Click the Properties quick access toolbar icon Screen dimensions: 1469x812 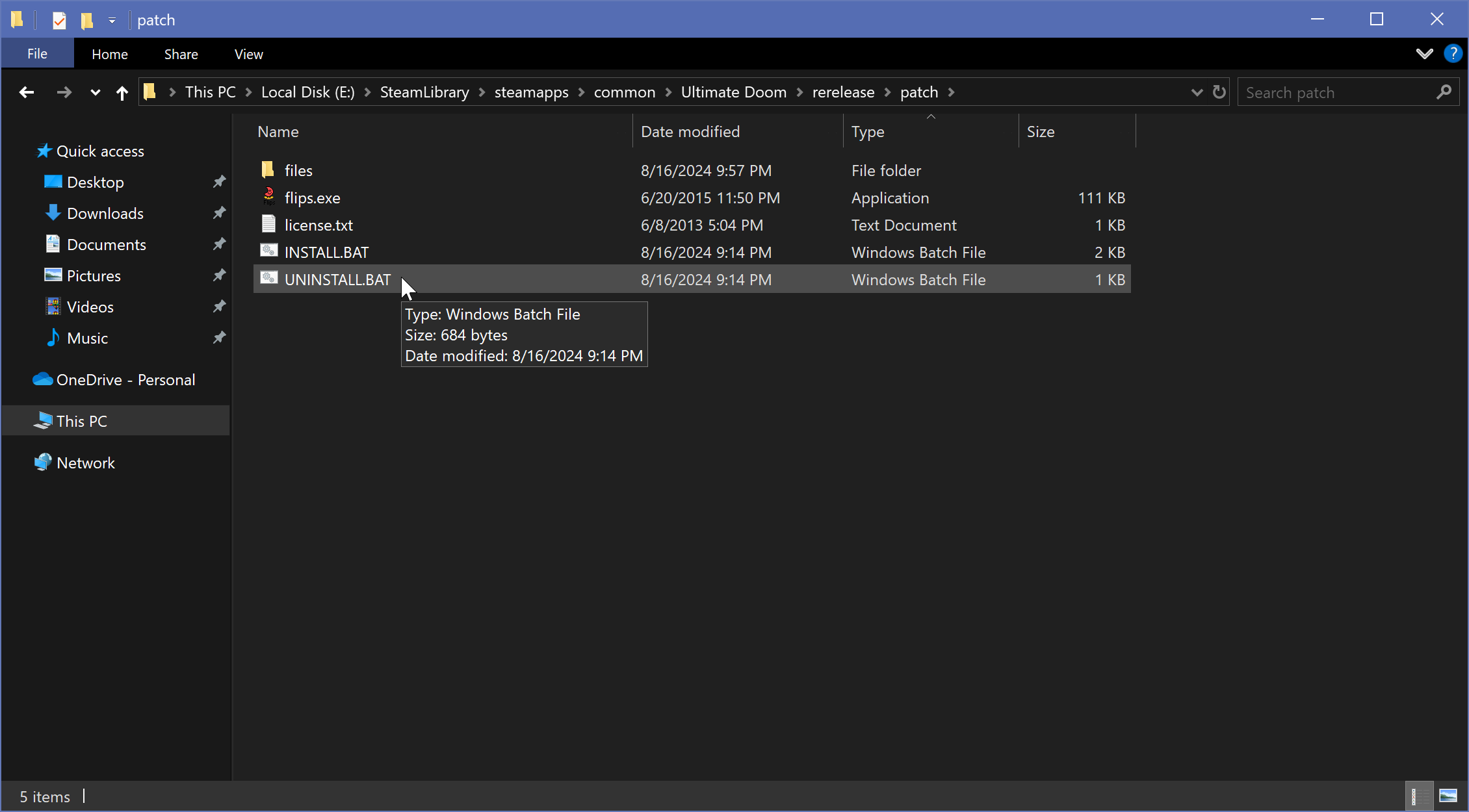click(59, 20)
